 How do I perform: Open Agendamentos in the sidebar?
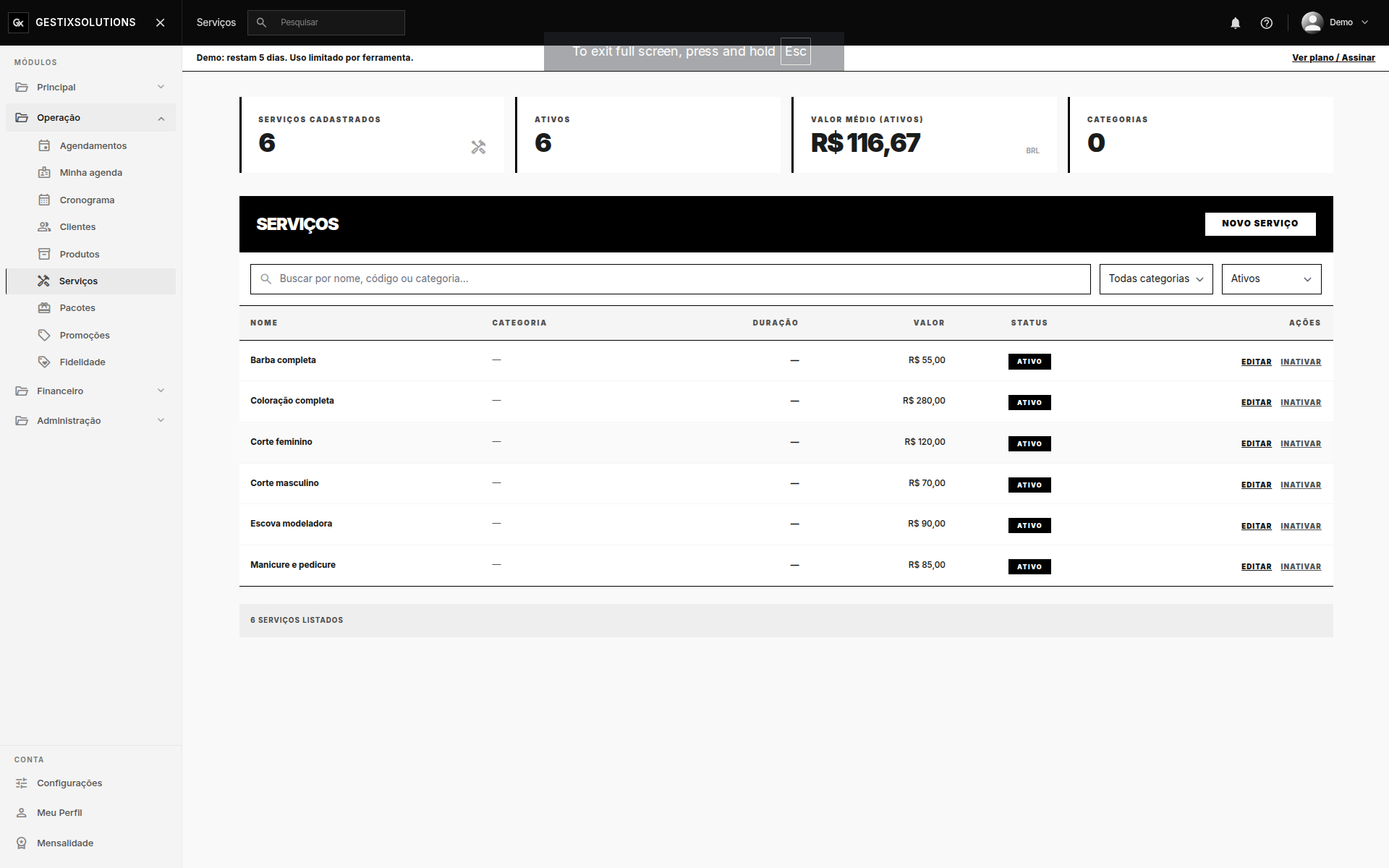[x=91, y=145]
